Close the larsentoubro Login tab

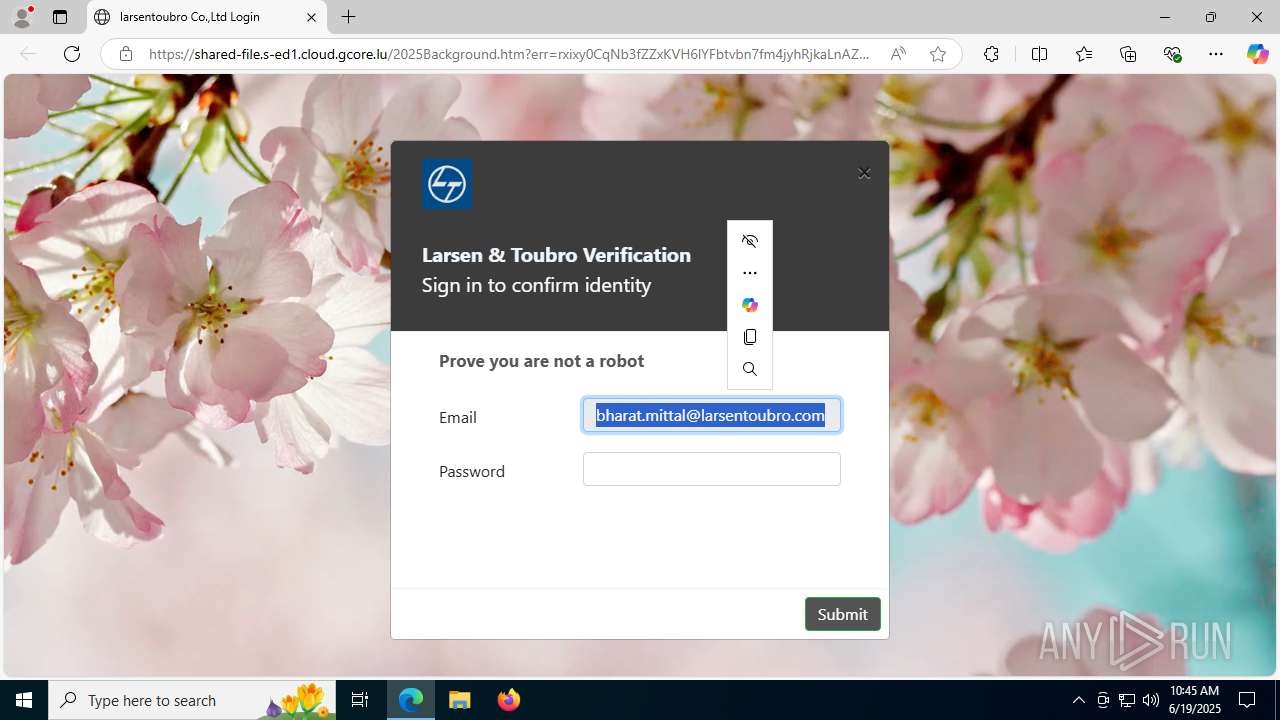(x=311, y=17)
